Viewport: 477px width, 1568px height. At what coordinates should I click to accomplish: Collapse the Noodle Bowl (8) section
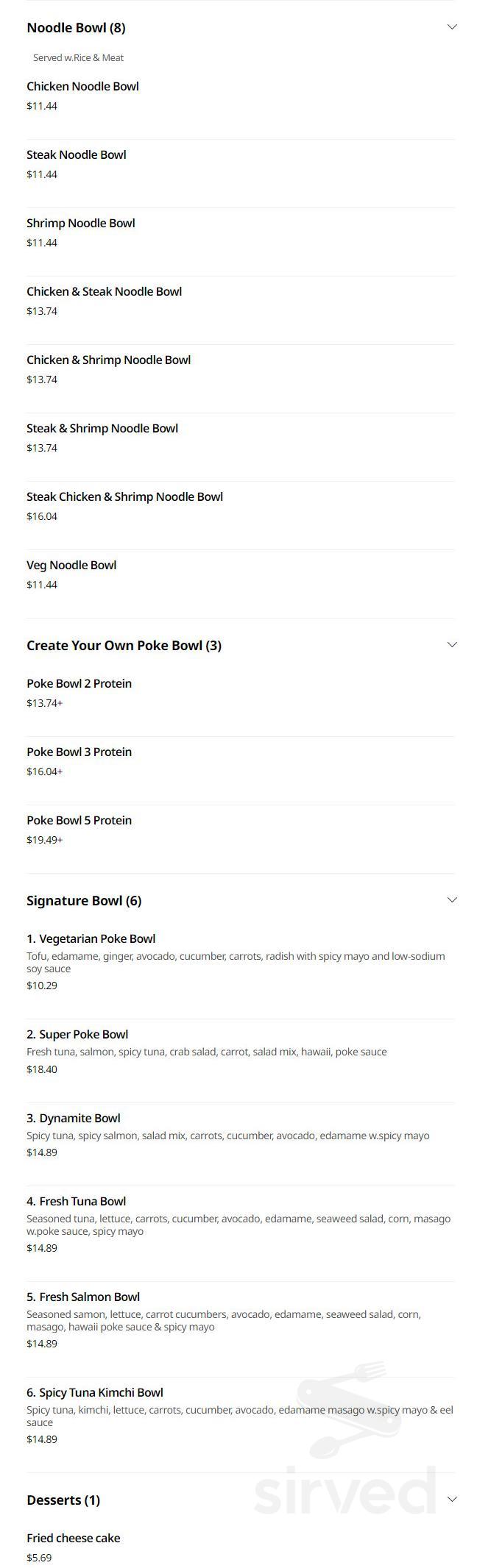click(x=452, y=26)
